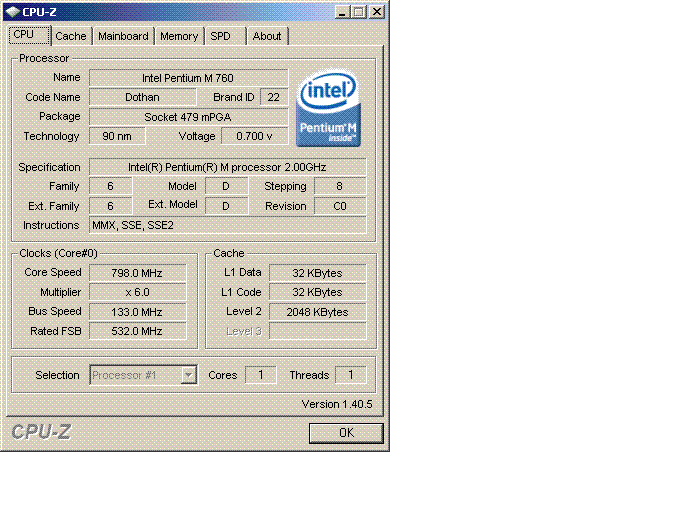
Task: Minimize the CPU-Z window
Action: 342,12
